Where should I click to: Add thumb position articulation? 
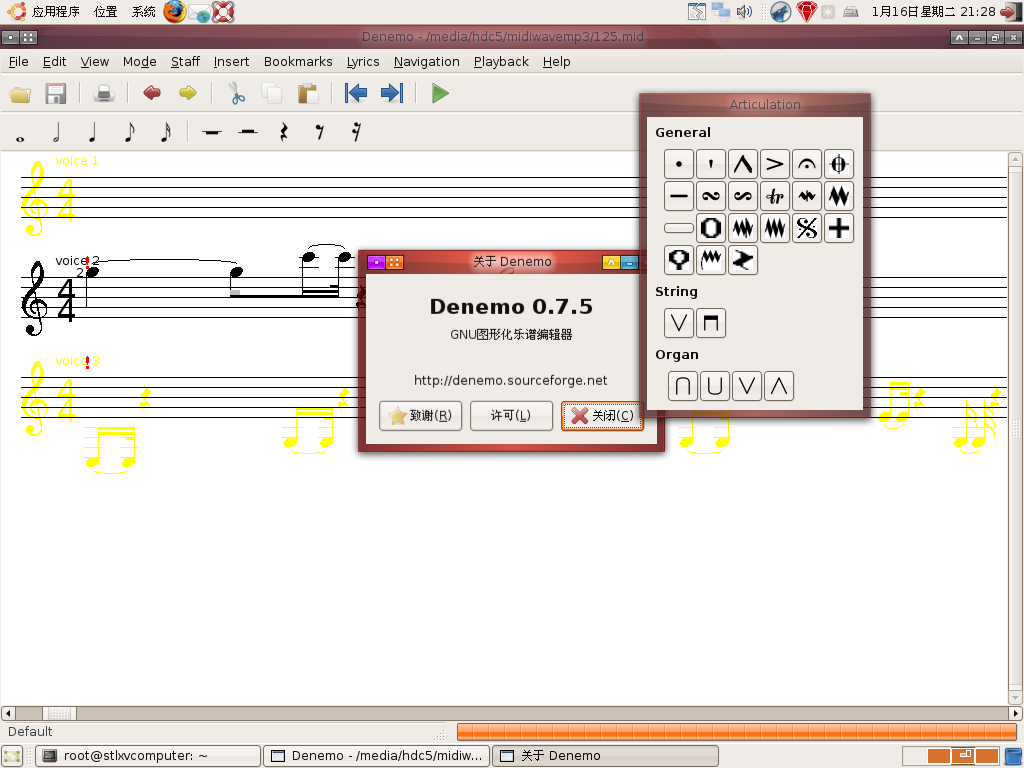pos(679,260)
